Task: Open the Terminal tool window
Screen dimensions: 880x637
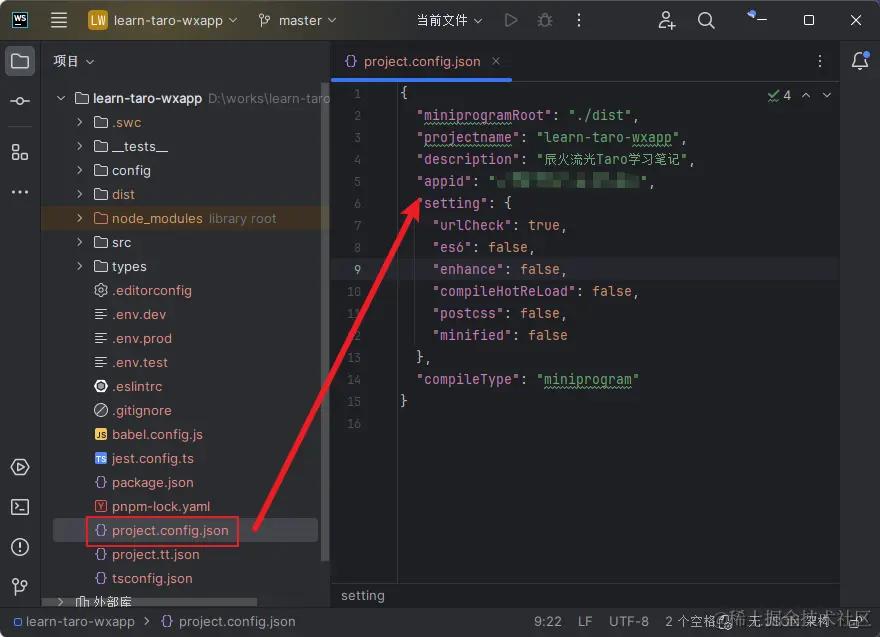Action: coord(20,507)
